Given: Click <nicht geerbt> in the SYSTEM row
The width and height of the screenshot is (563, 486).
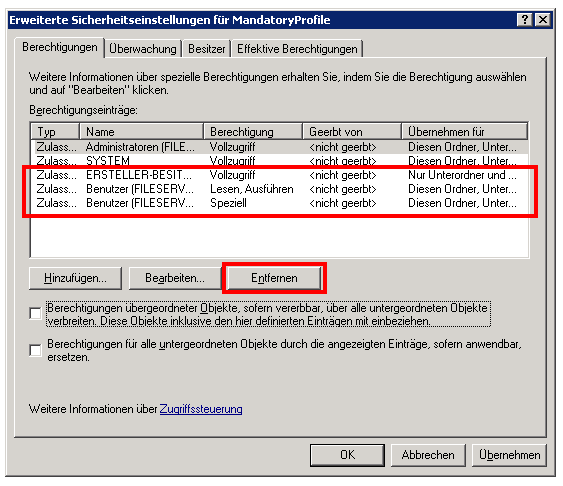Looking at the screenshot, I should click(343, 161).
